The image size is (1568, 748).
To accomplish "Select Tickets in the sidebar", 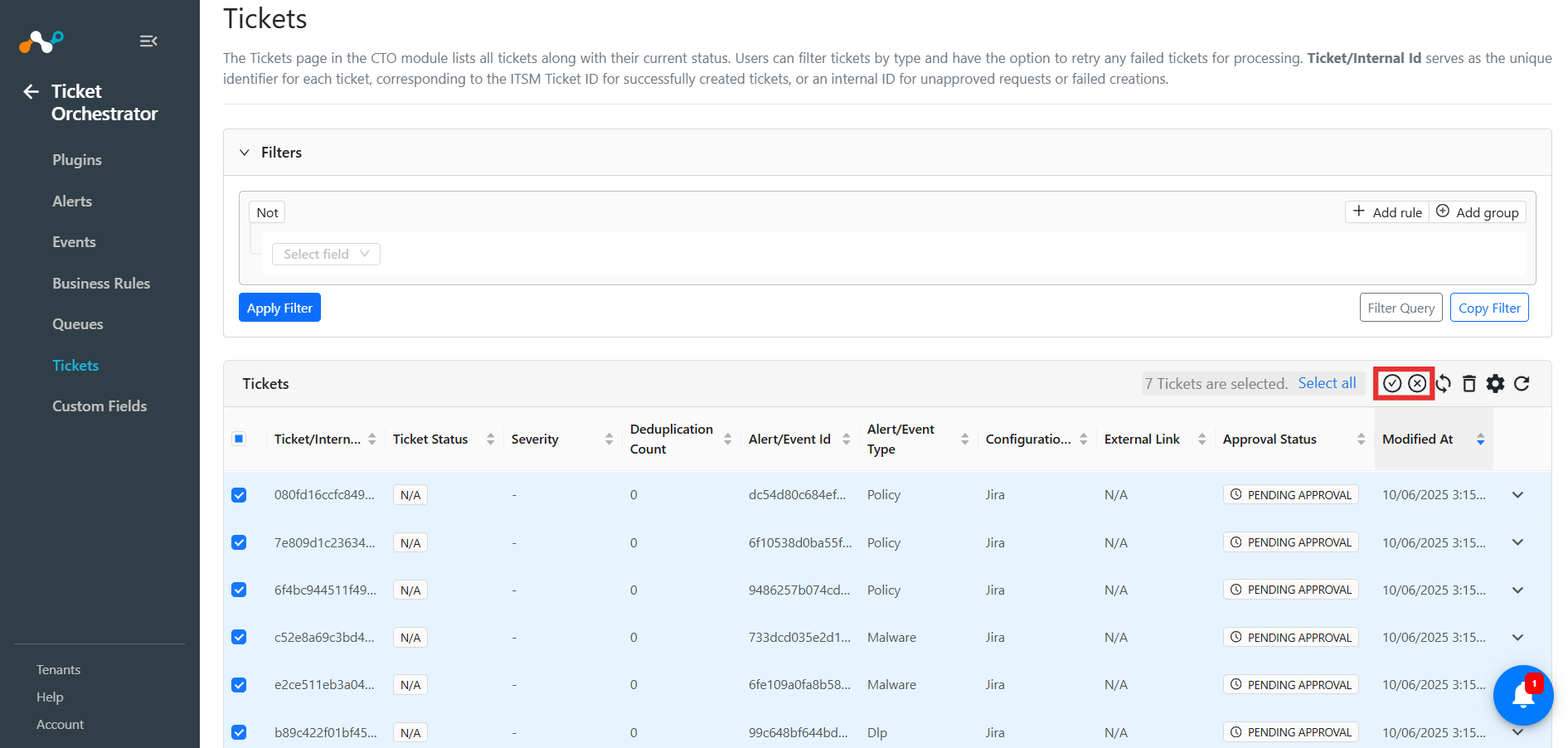I will coord(75,366).
